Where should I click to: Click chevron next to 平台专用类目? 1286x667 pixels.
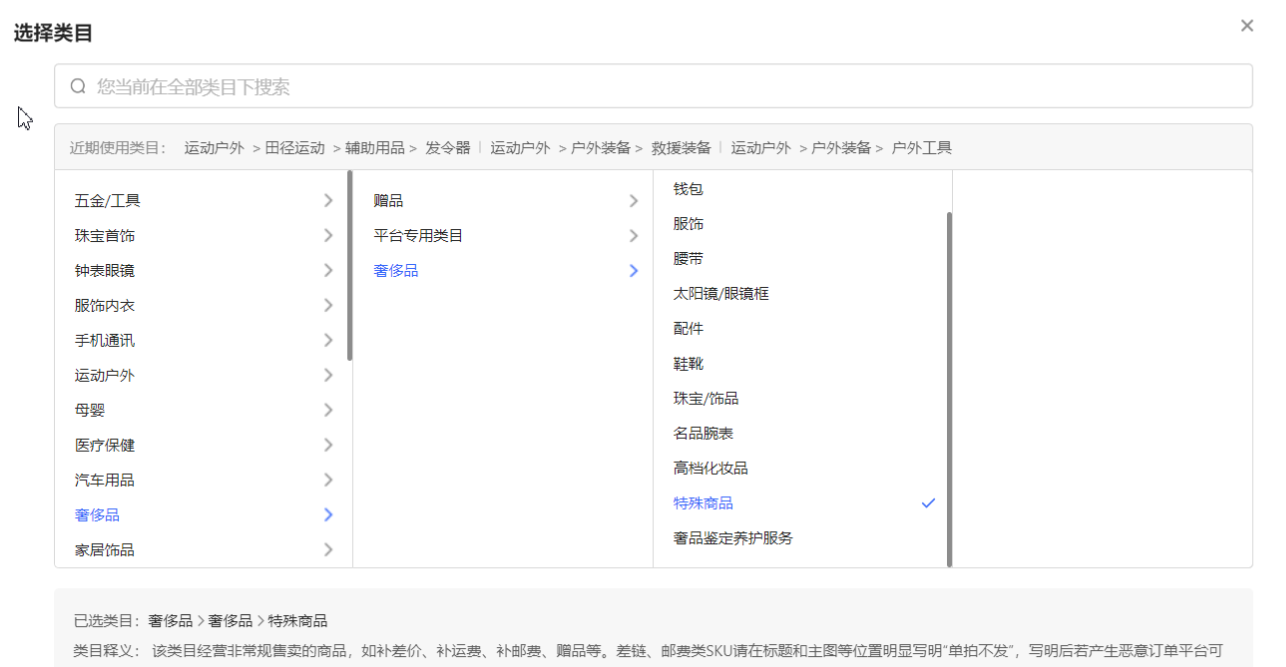pyautogui.click(x=633, y=236)
